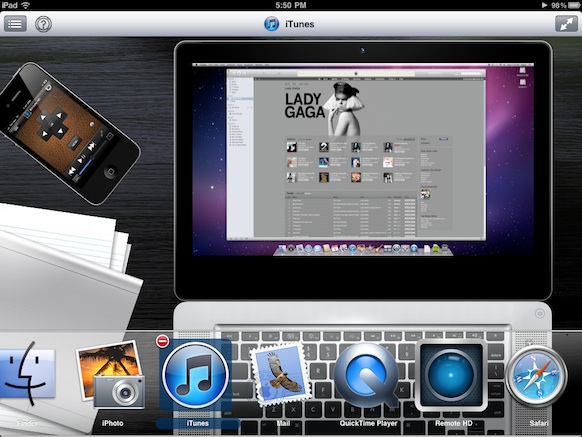
Task: Open the list menu button in the toolbar
Action: pos(15,24)
